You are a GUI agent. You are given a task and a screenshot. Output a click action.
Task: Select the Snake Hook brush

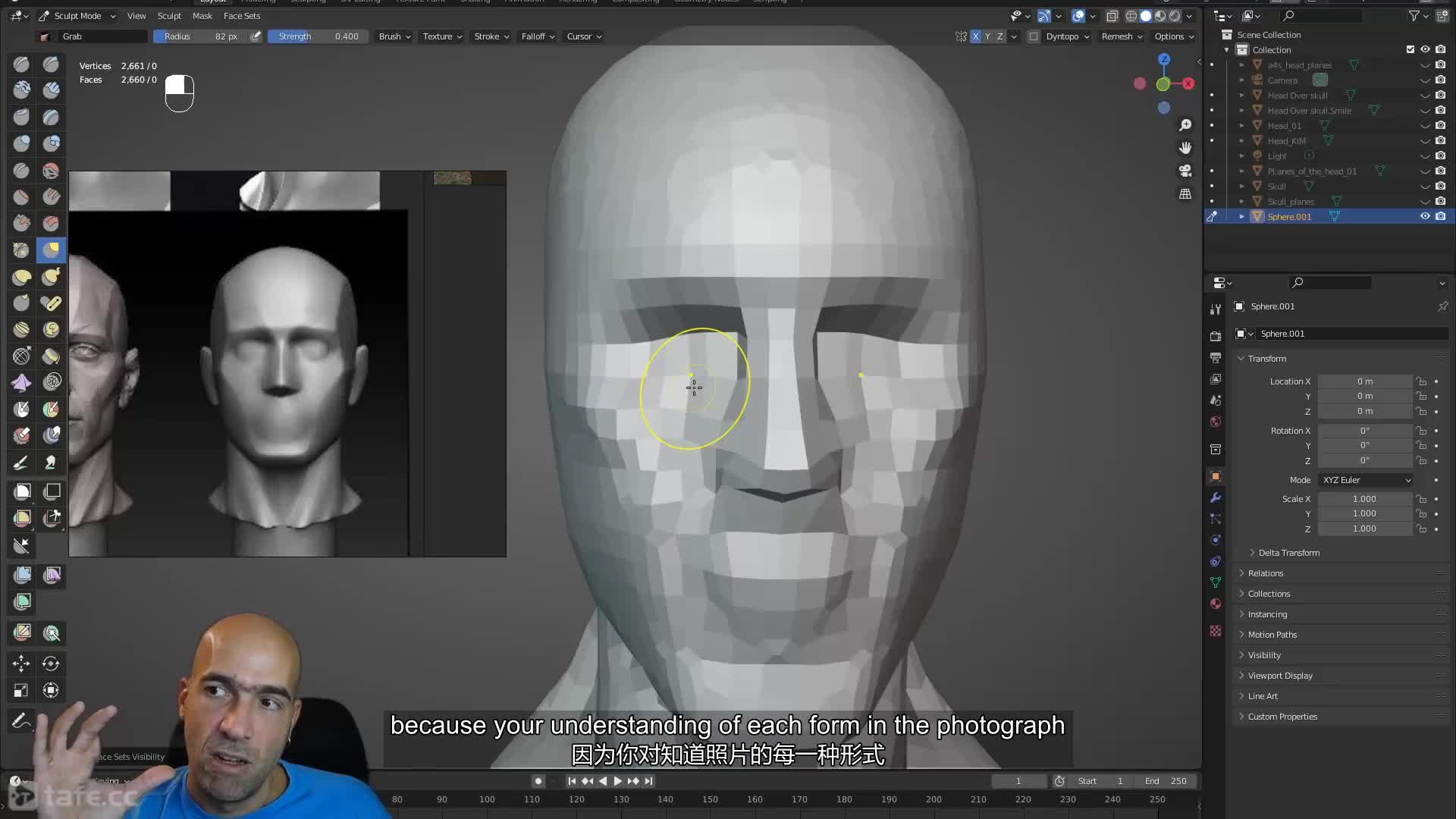pos(51,277)
